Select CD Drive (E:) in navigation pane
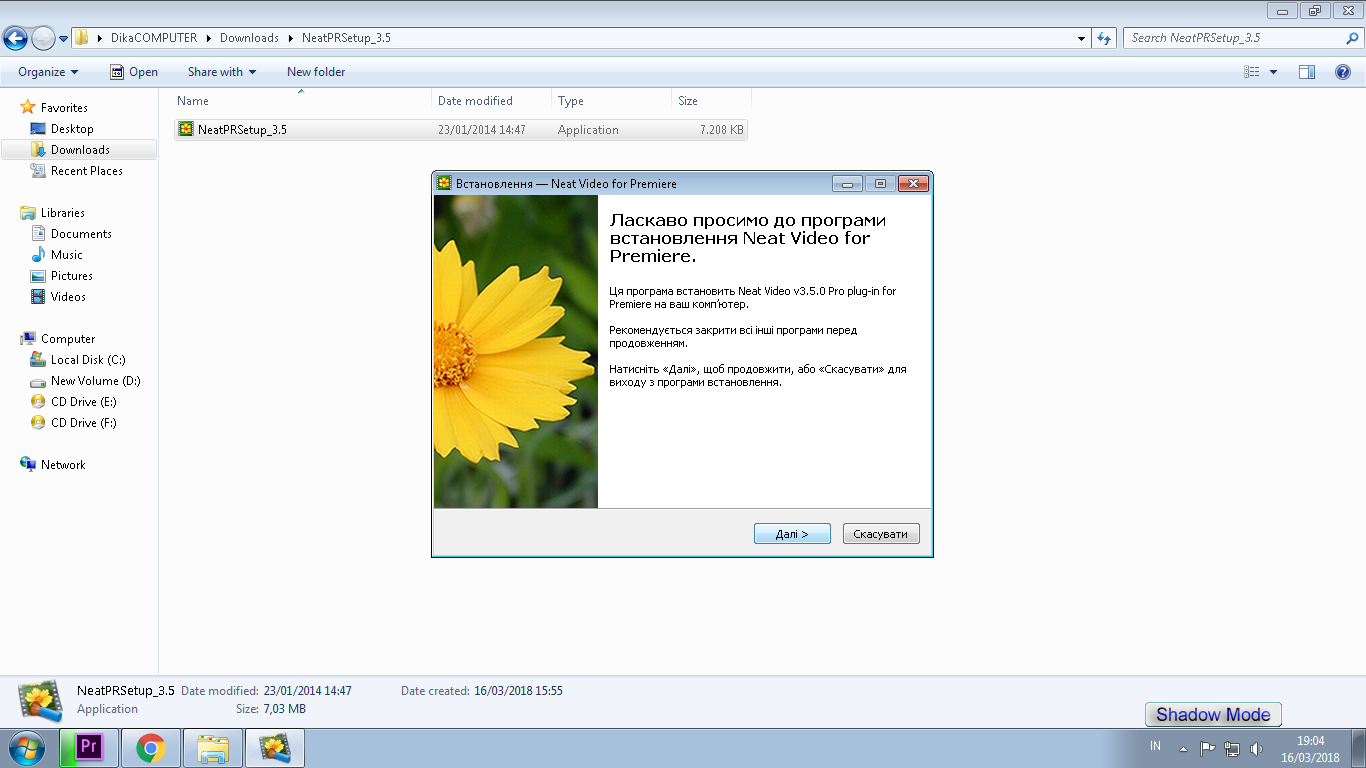The height and width of the screenshot is (768, 1366). click(84, 401)
